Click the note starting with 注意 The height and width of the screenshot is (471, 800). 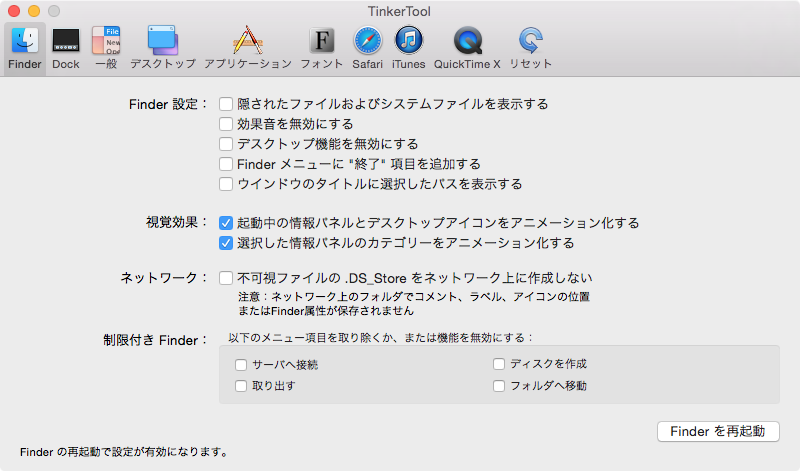(x=414, y=304)
